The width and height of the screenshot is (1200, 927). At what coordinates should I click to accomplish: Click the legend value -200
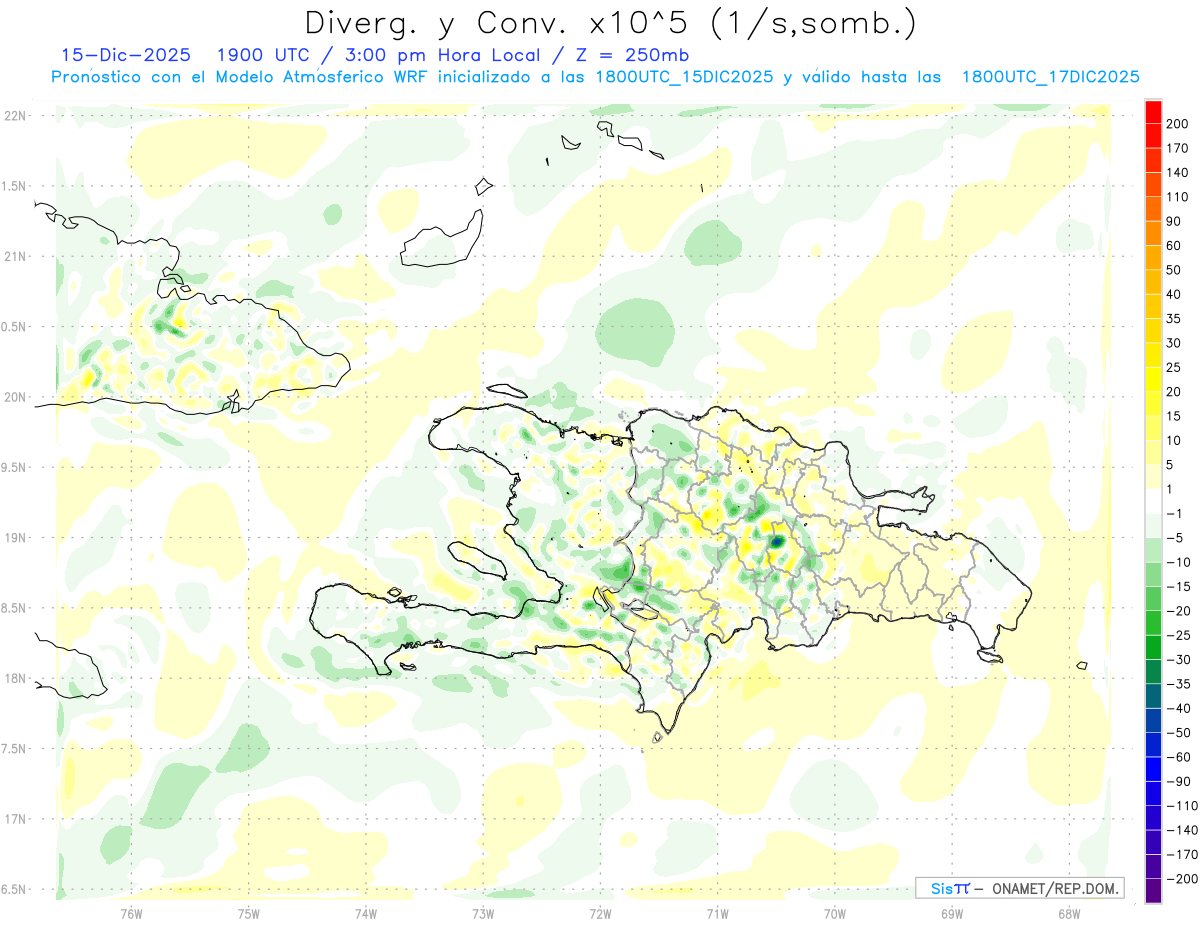coord(1182,879)
